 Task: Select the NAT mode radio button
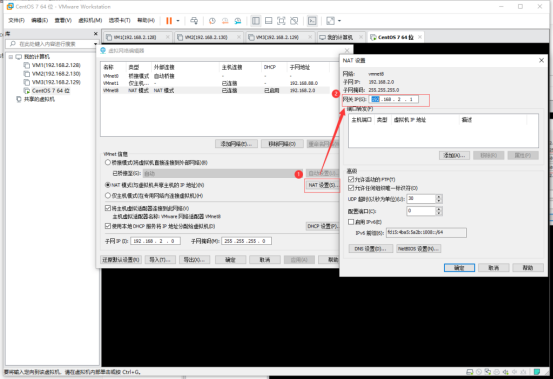tap(108, 185)
